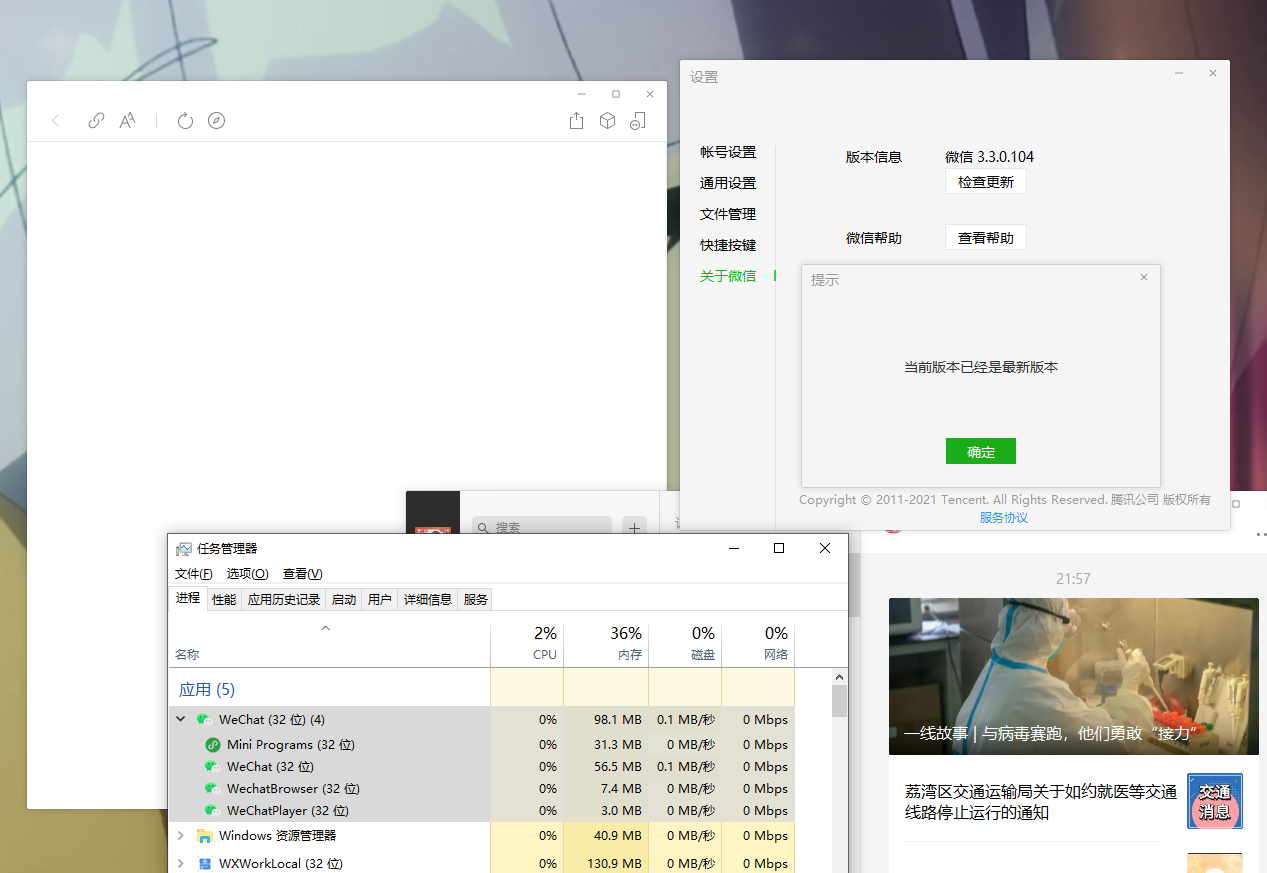1267x873 pixels.
Task: Select the Mini Programs (32 位) row
Action: tap(482, 744)
